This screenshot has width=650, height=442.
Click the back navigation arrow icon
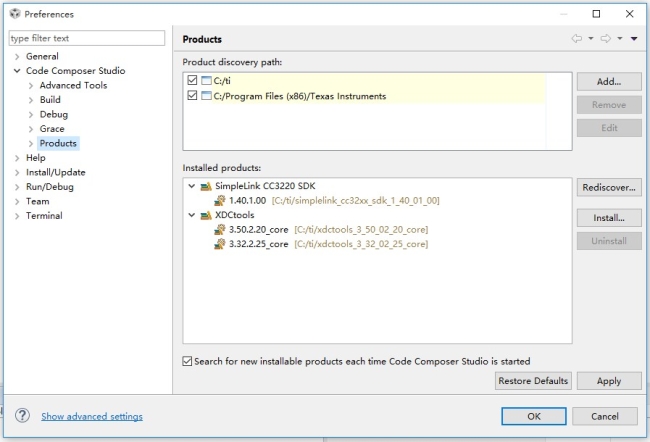coord(576,39)
